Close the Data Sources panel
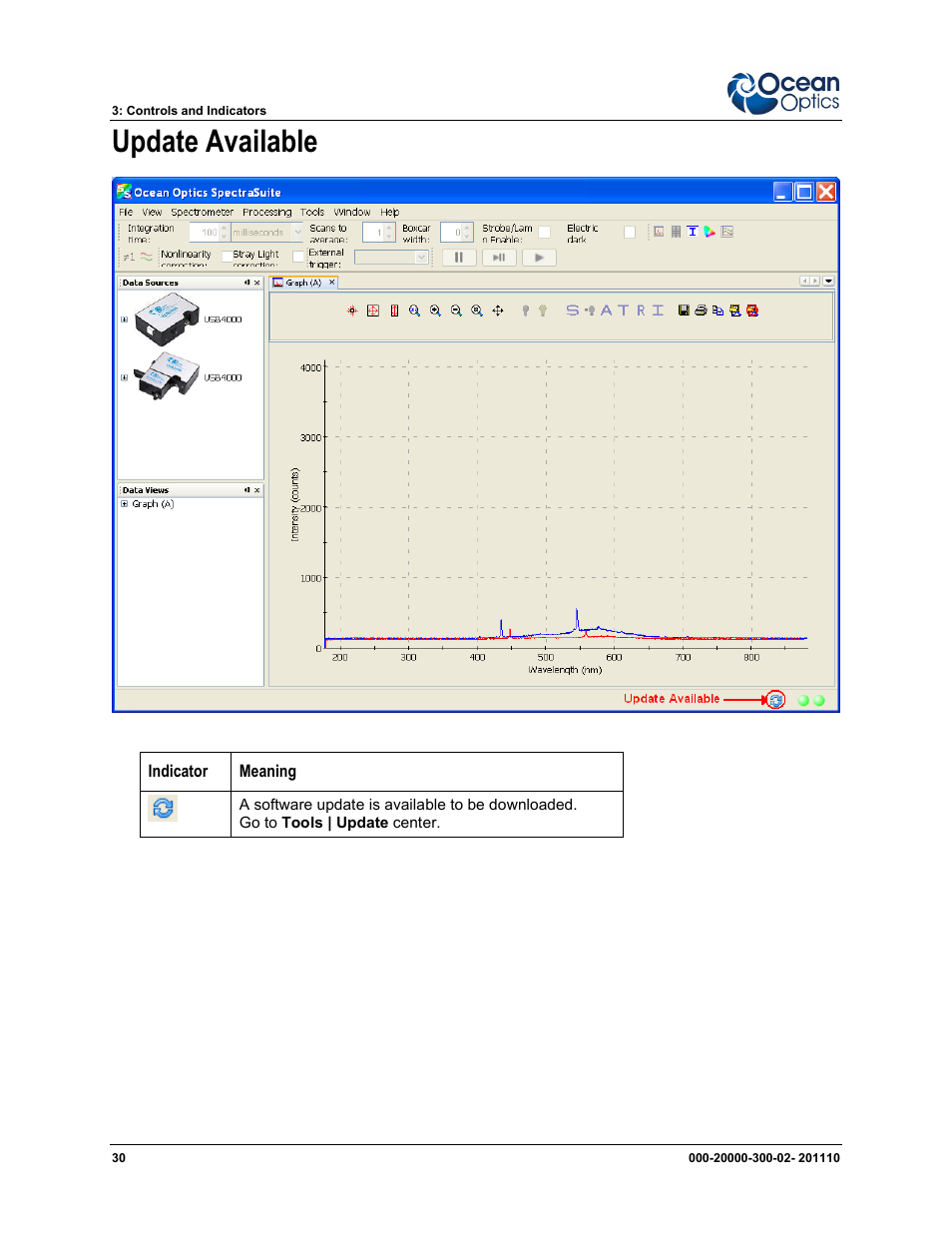The width and height of the screenshot is (952, 1233). (256, 283)
